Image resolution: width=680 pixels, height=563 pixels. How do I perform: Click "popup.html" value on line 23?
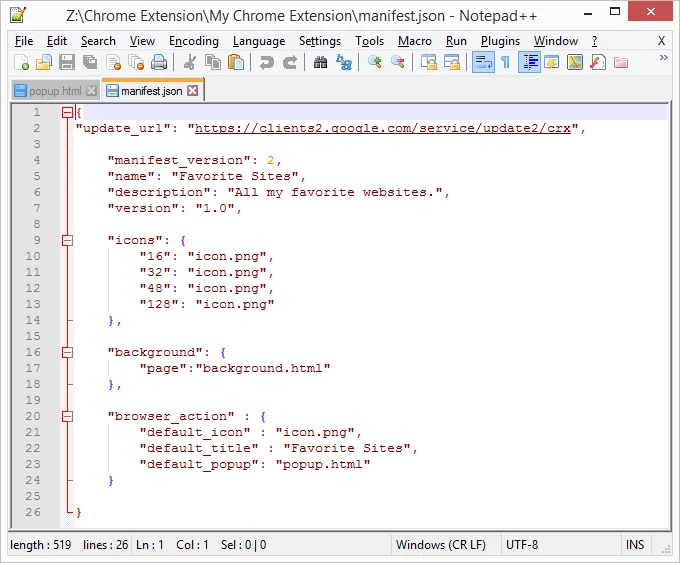(323, 464)
